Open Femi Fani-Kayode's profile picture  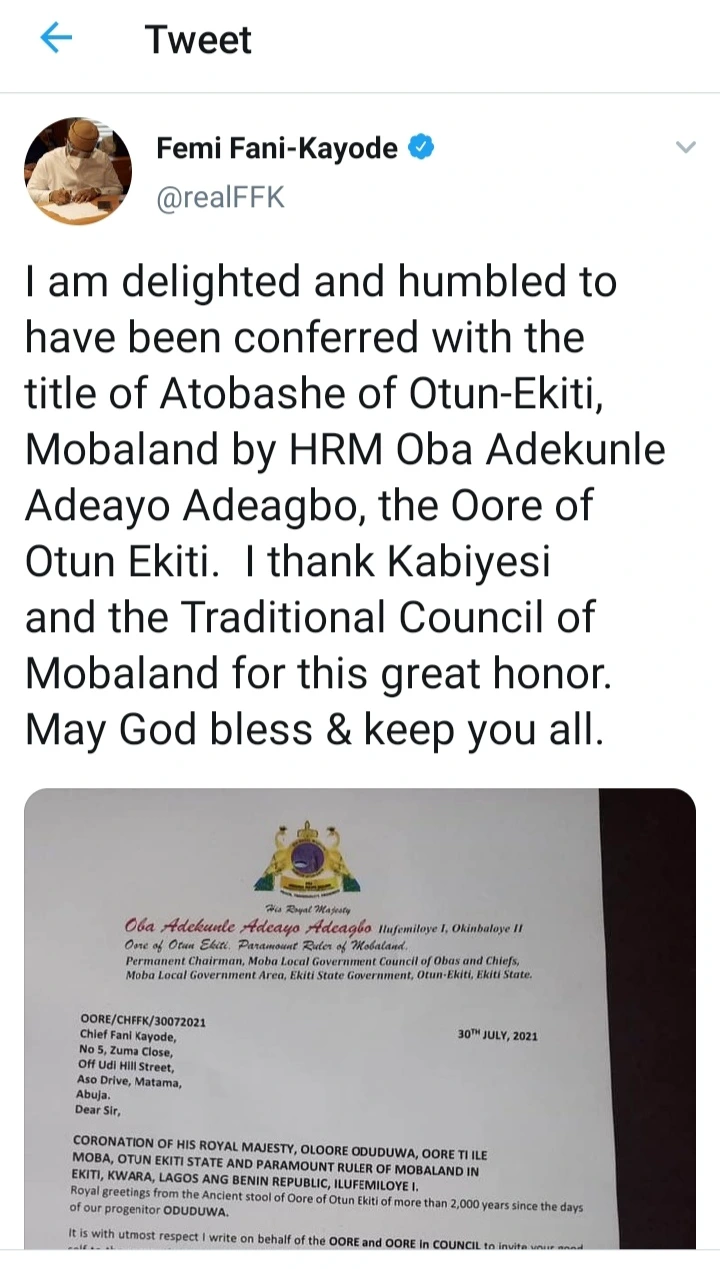point(78,171)
